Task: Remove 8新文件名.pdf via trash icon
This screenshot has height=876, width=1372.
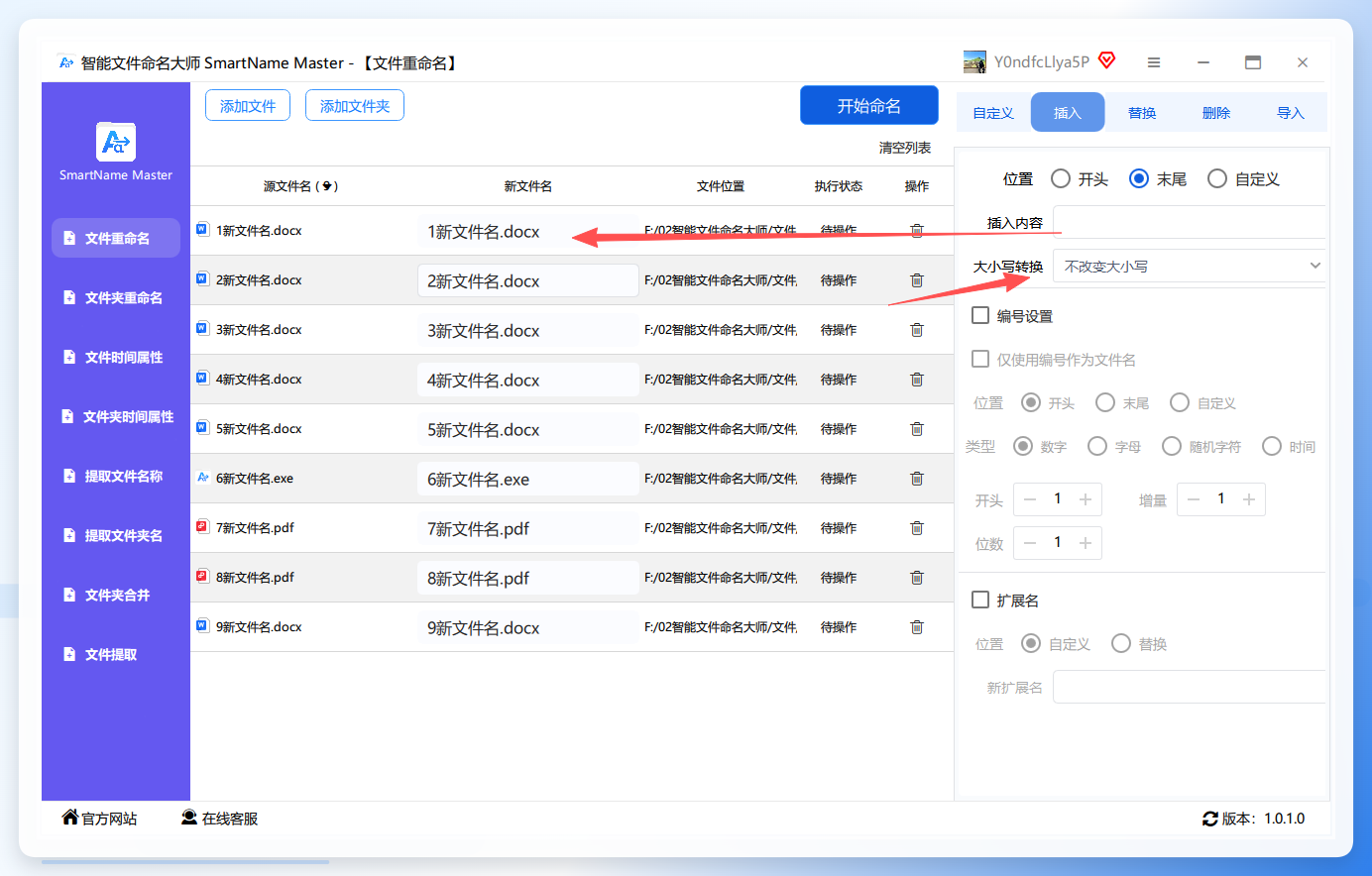Action: [917, 578]
